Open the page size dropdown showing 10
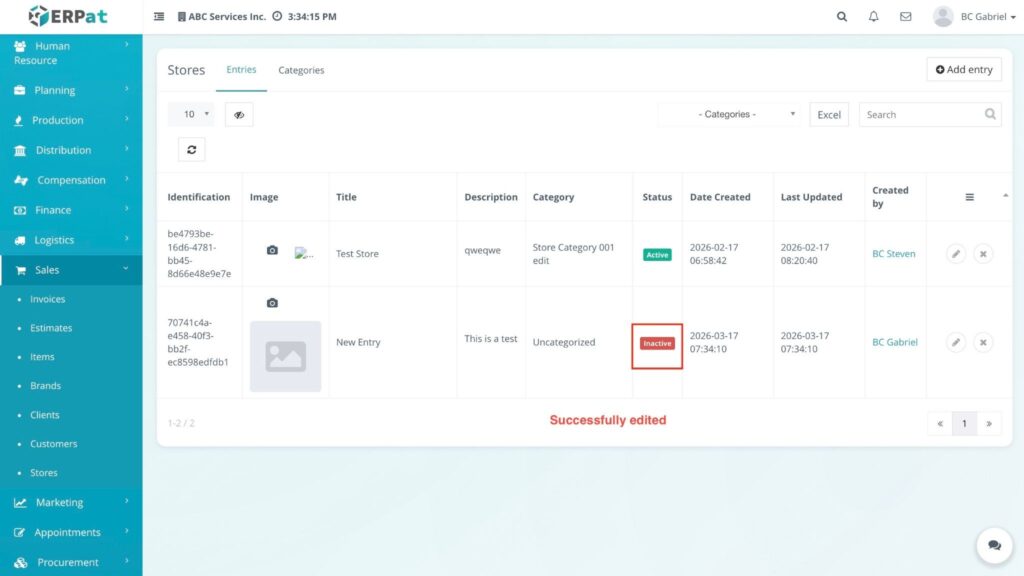The height and width of the screenshot is (576, 1024). pyautogui.click(x=190, y=115)
